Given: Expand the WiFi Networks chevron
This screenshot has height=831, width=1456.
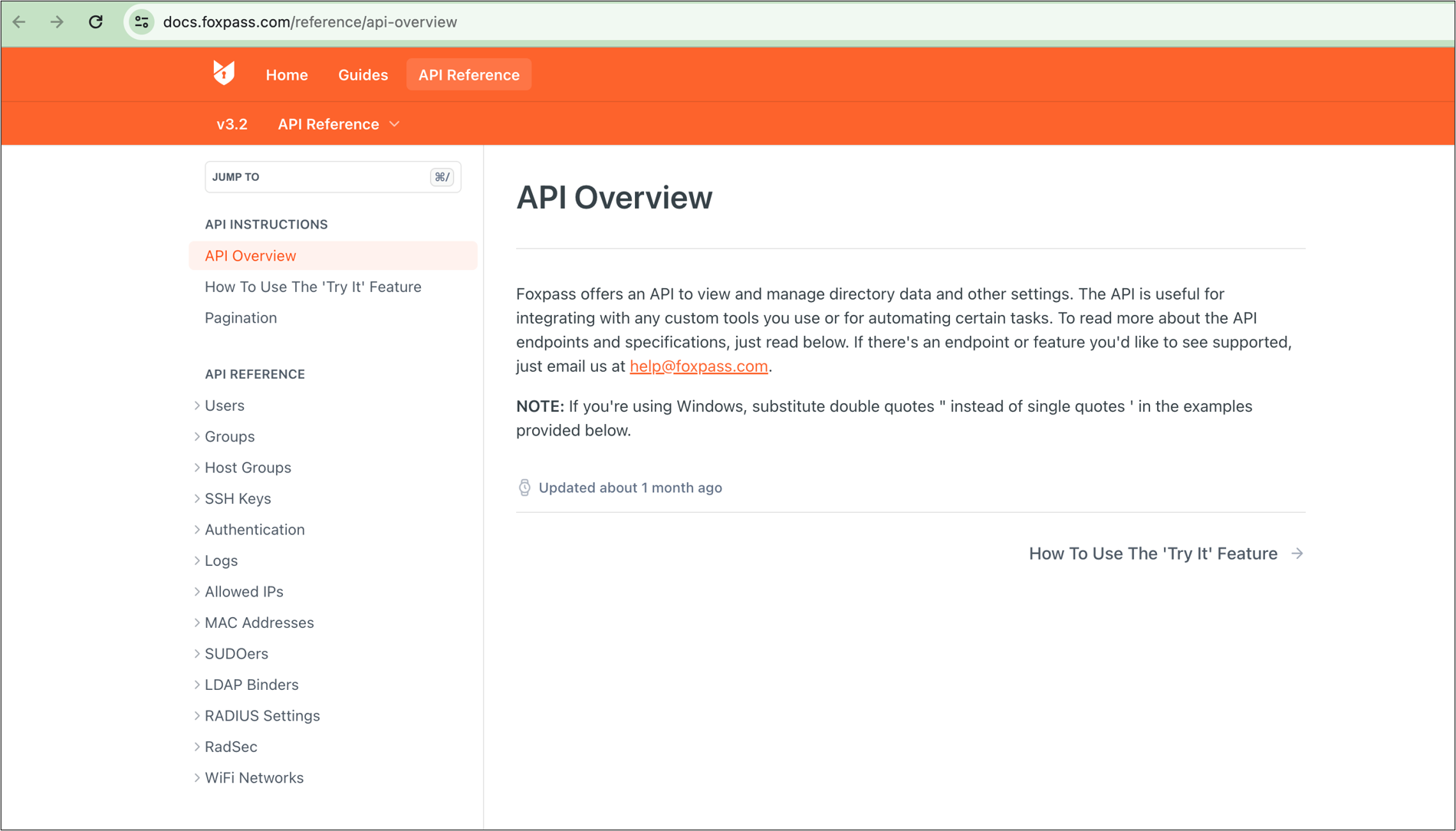Looking at the screenshot, I should 197,778.
